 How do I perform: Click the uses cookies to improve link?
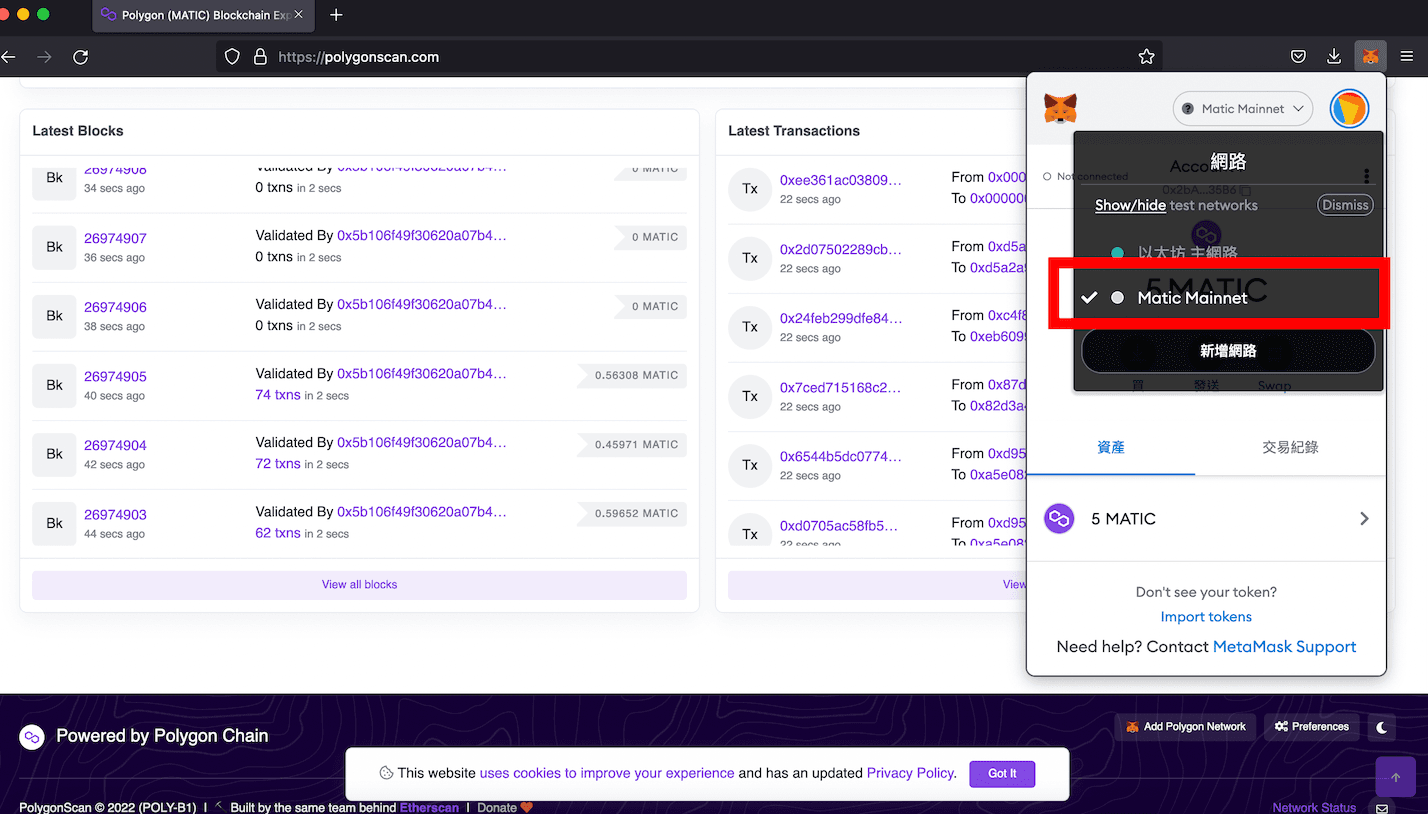[x=607, y=773]
